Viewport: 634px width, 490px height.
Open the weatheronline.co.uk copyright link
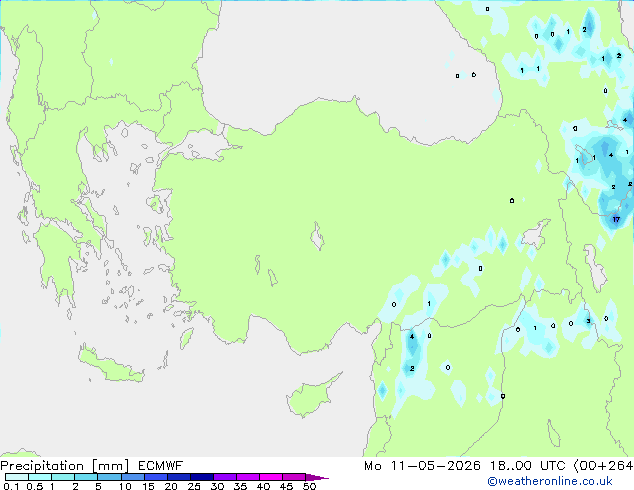[550, 481]
